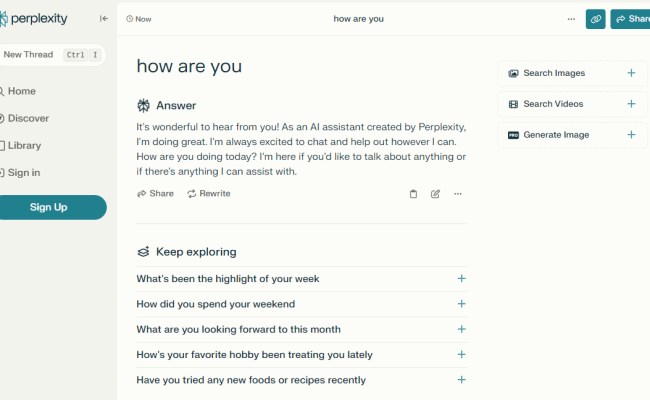Click the answer paragraph text

[x=301, y=149]
